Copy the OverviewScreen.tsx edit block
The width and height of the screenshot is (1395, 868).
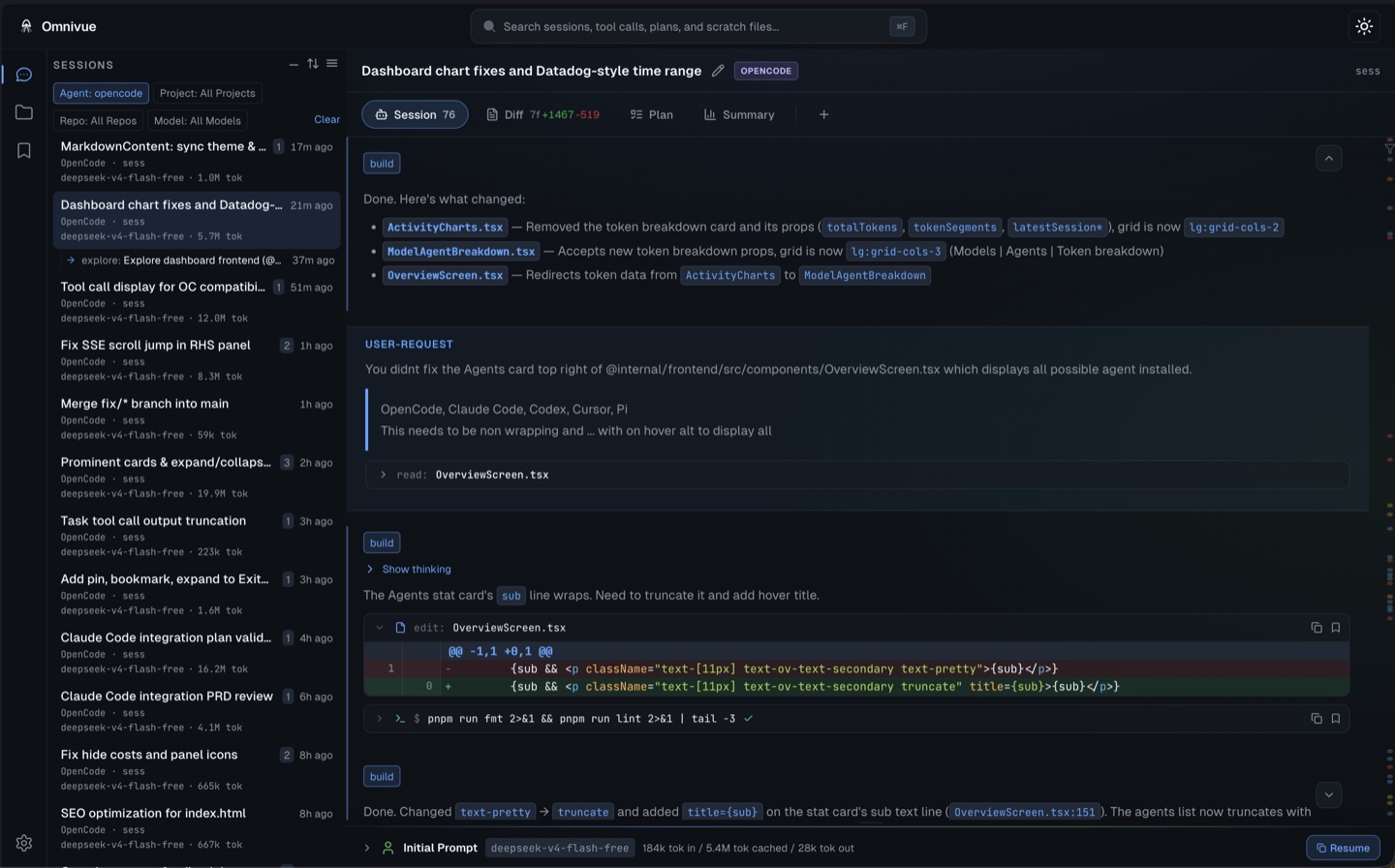tap(1317, 628)
